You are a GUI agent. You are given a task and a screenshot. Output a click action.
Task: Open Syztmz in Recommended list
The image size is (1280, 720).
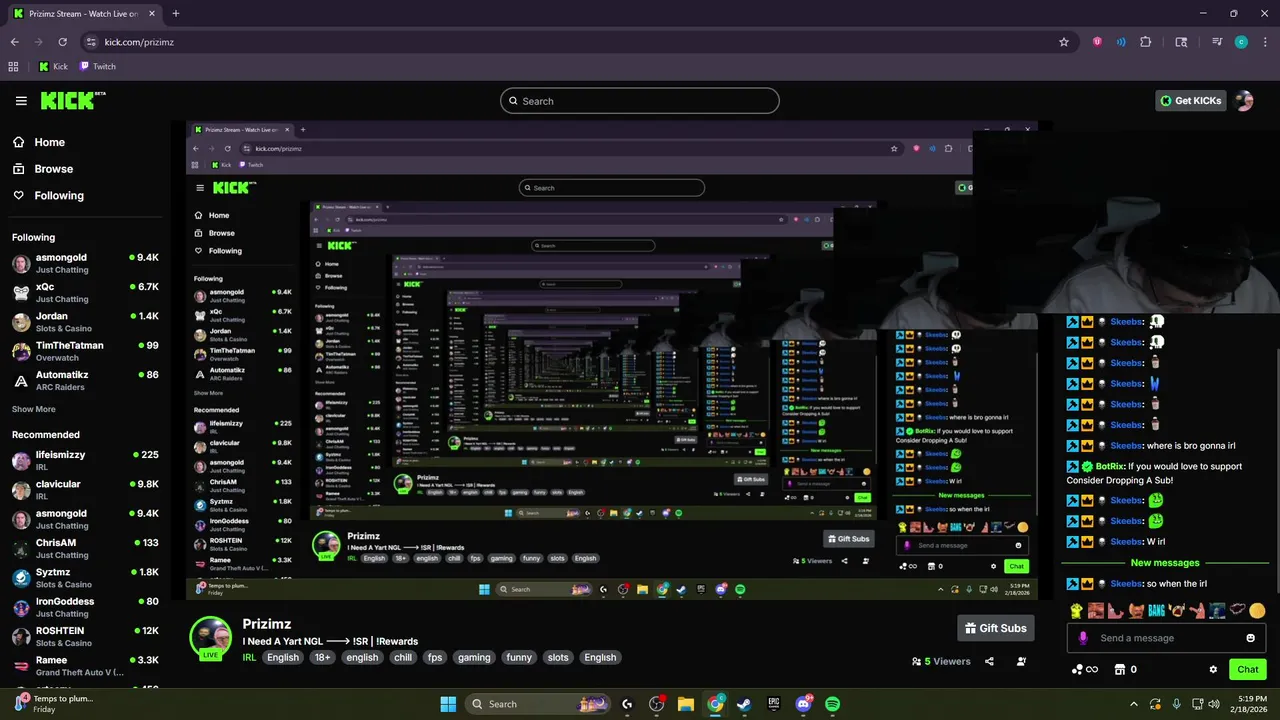coord(84,578)
